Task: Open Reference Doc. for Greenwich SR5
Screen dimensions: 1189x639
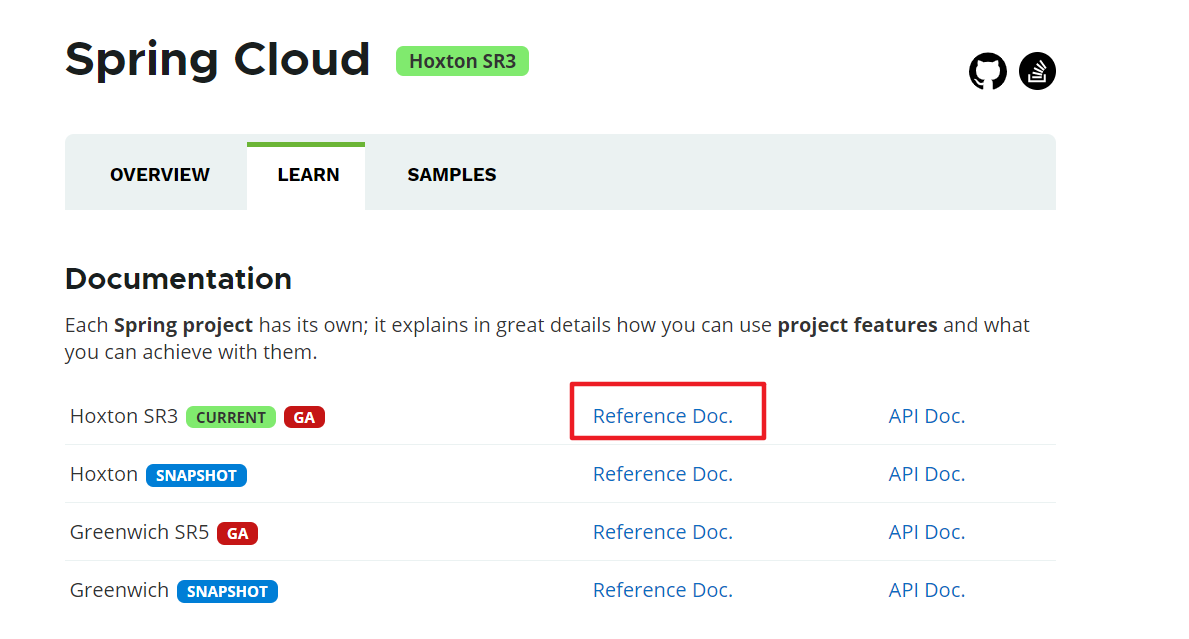Action: tap(663, 532)
